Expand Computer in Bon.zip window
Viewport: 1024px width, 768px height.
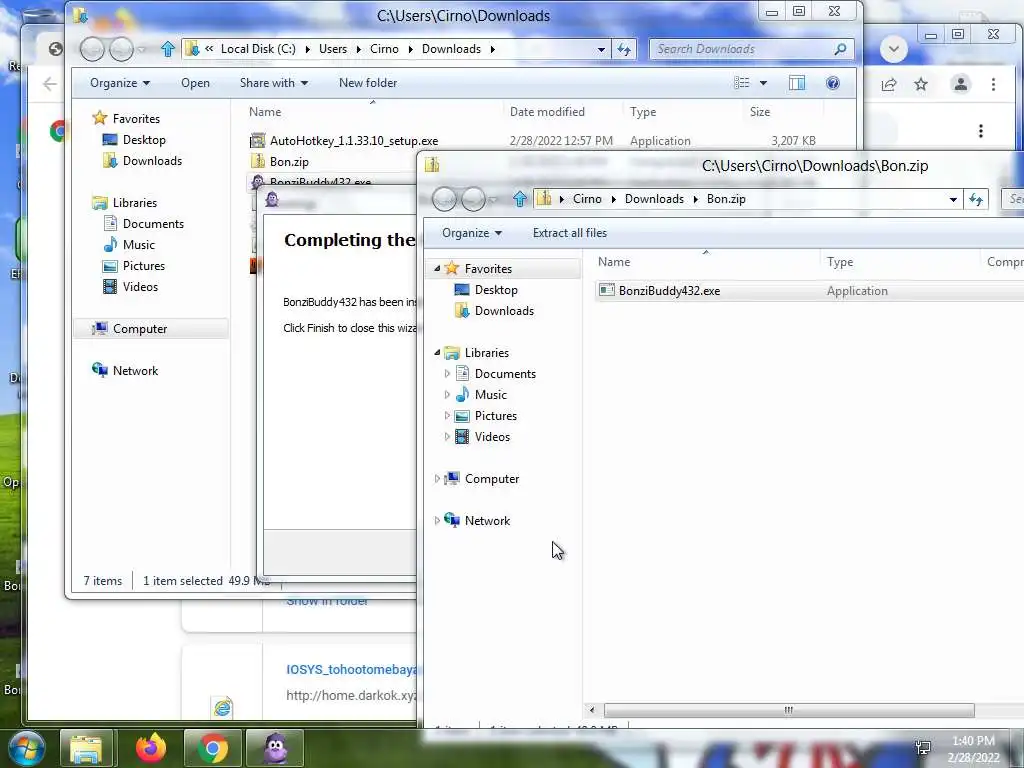(437, 479)
